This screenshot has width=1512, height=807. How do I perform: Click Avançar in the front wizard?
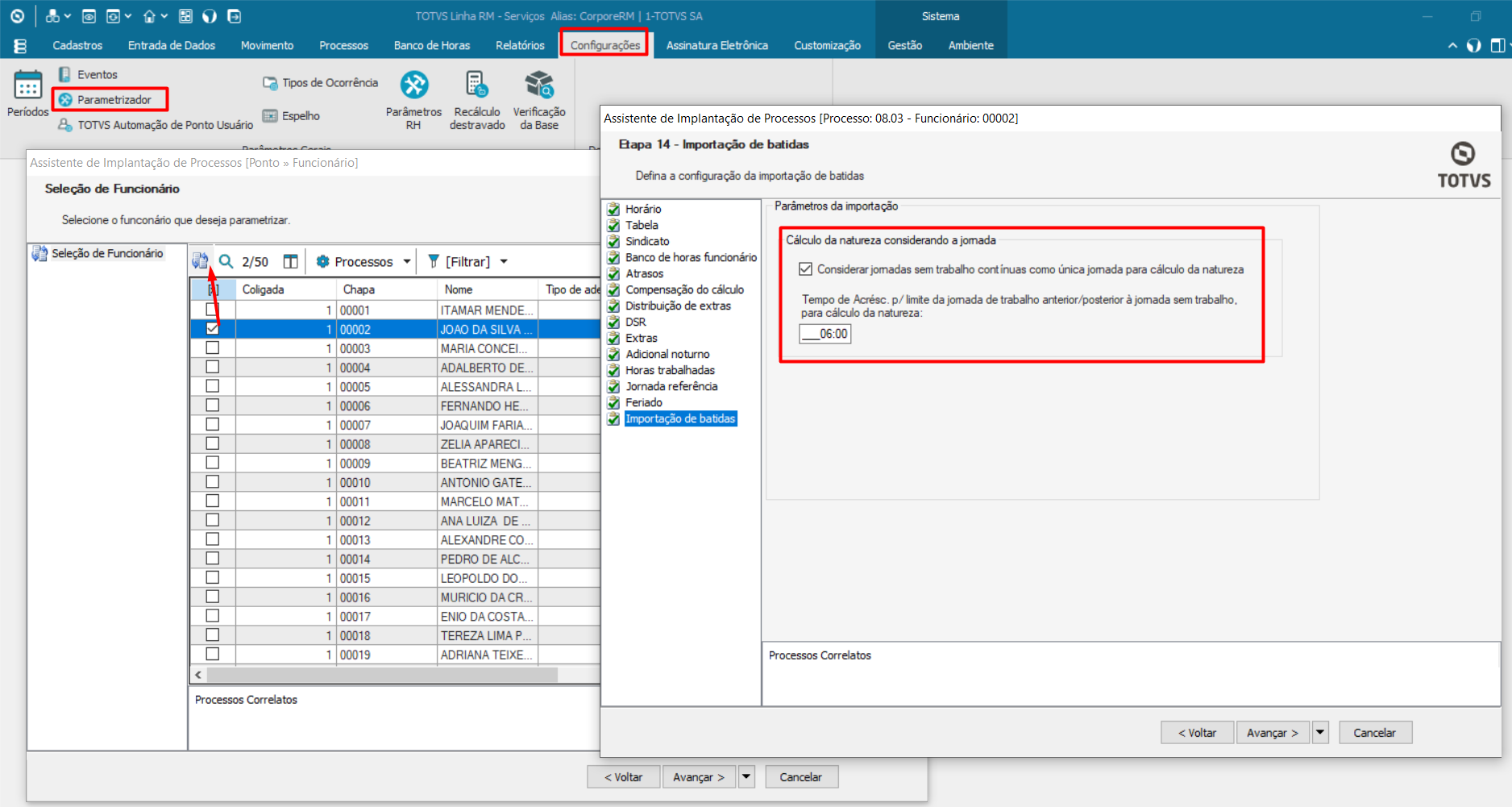(1273, 732)
